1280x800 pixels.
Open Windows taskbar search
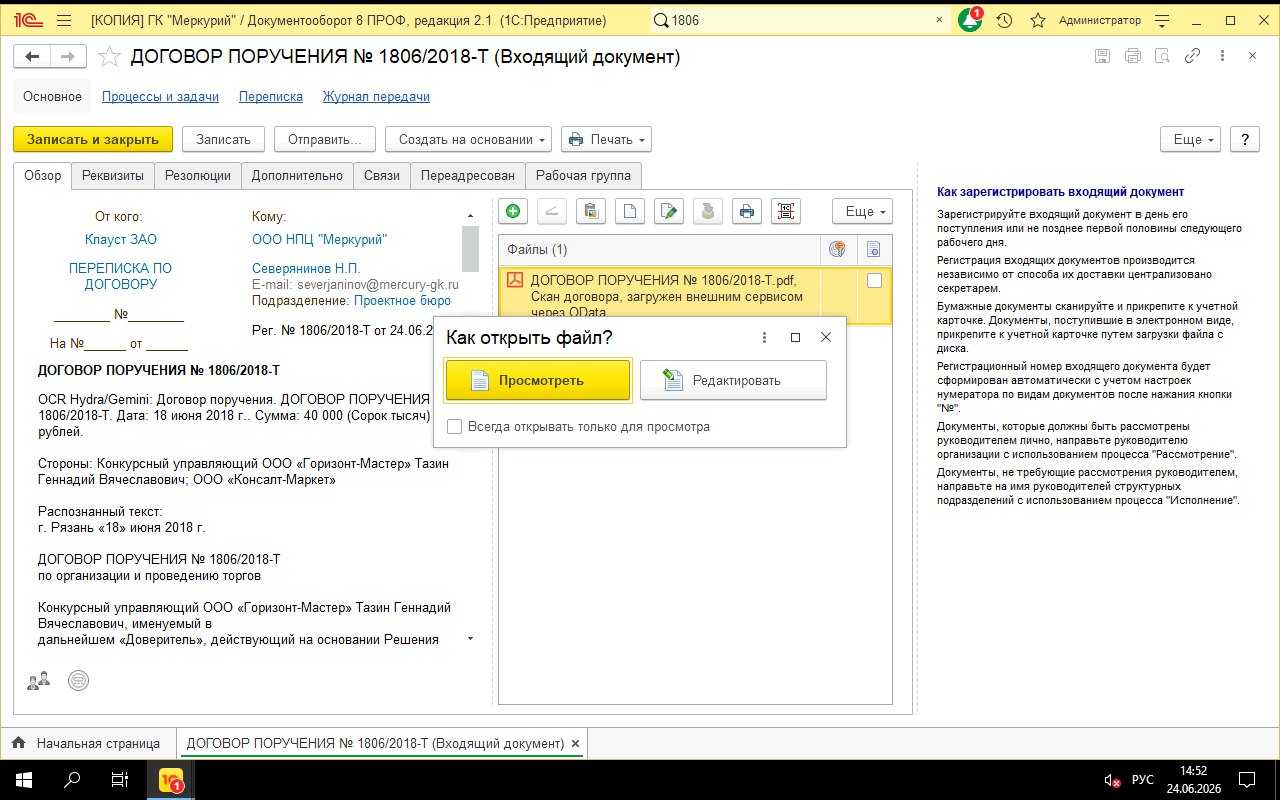(72, 779)
